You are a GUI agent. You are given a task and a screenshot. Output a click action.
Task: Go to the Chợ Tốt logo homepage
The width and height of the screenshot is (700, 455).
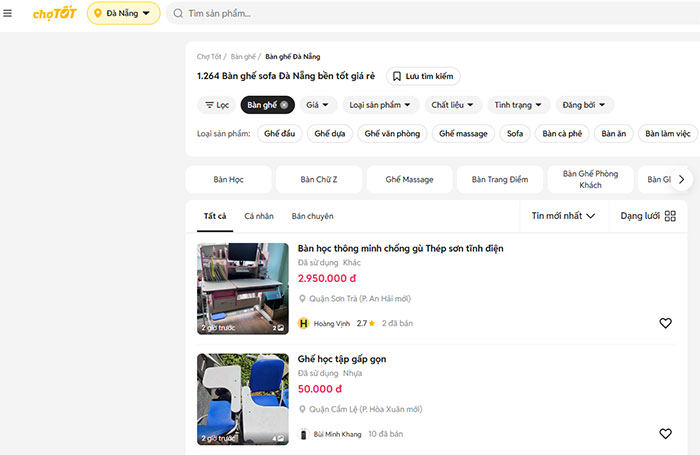[x=54, y=13]
